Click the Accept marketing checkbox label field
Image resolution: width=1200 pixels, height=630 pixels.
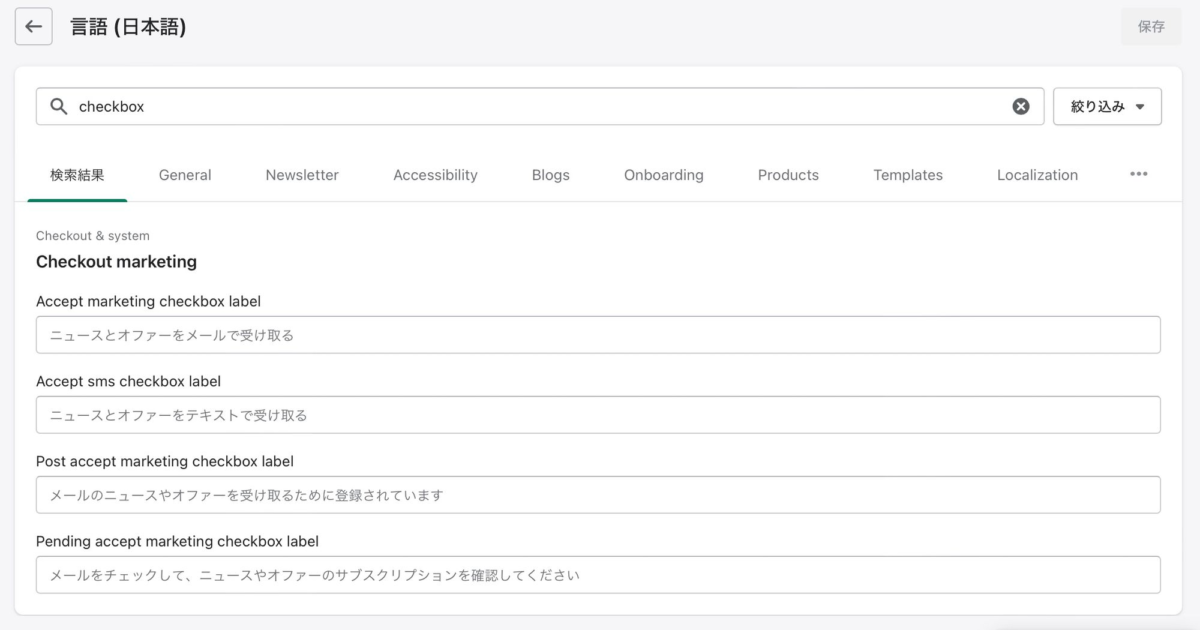[598, 335]
